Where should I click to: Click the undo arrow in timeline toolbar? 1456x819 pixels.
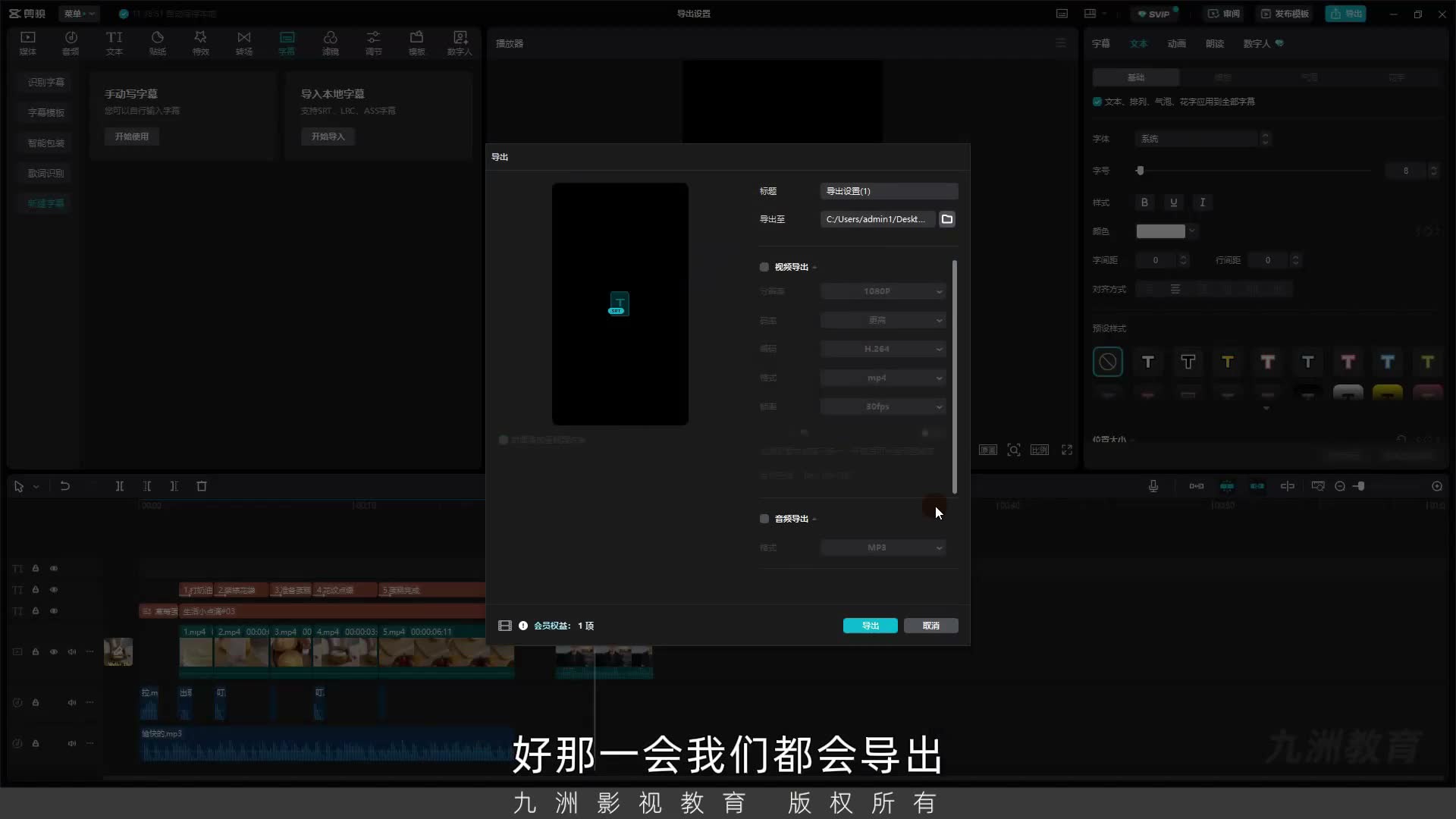65,486
